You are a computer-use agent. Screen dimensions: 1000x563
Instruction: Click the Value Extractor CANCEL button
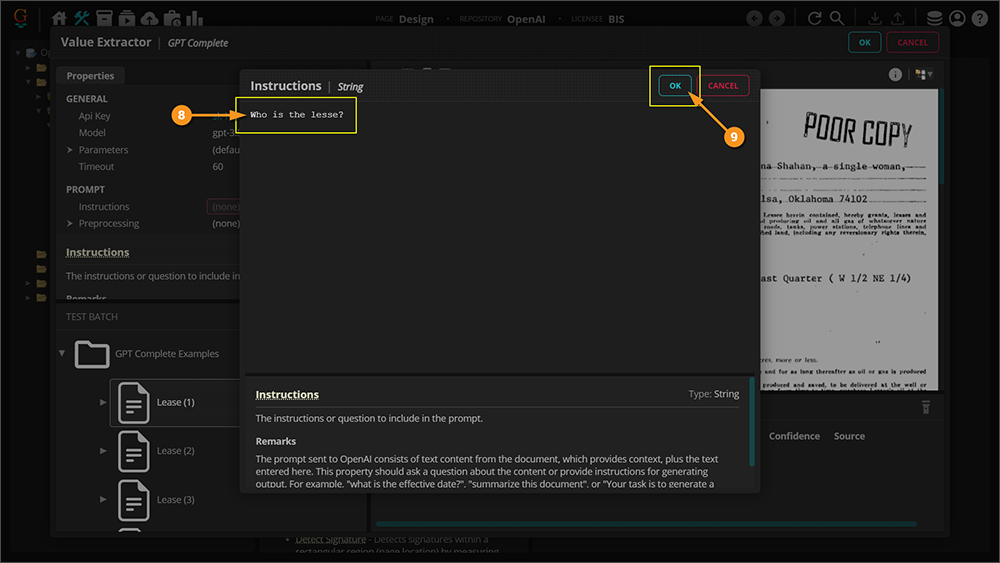[x=912, y=43]
